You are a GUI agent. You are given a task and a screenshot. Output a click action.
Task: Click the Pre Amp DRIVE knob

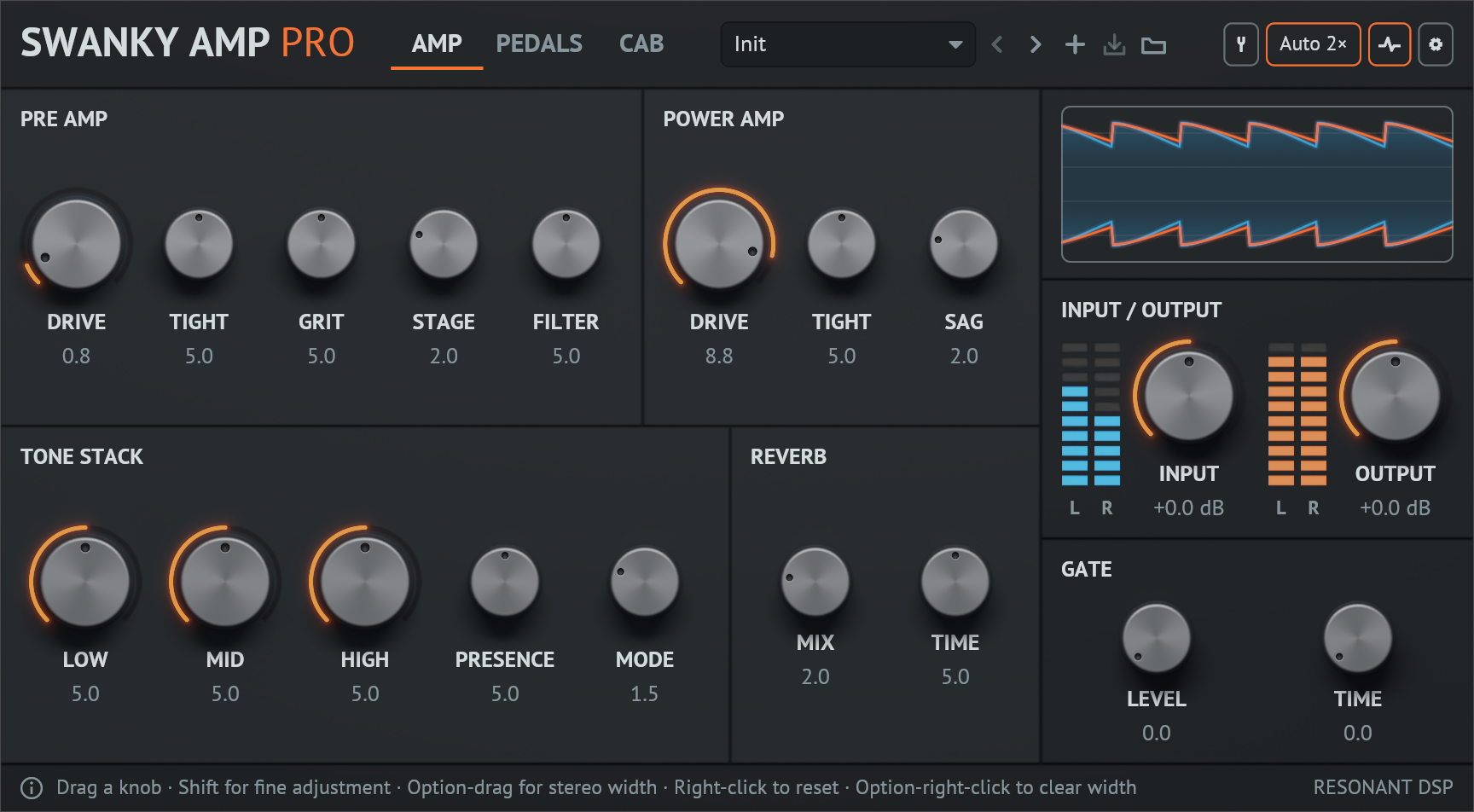(76, 244)
